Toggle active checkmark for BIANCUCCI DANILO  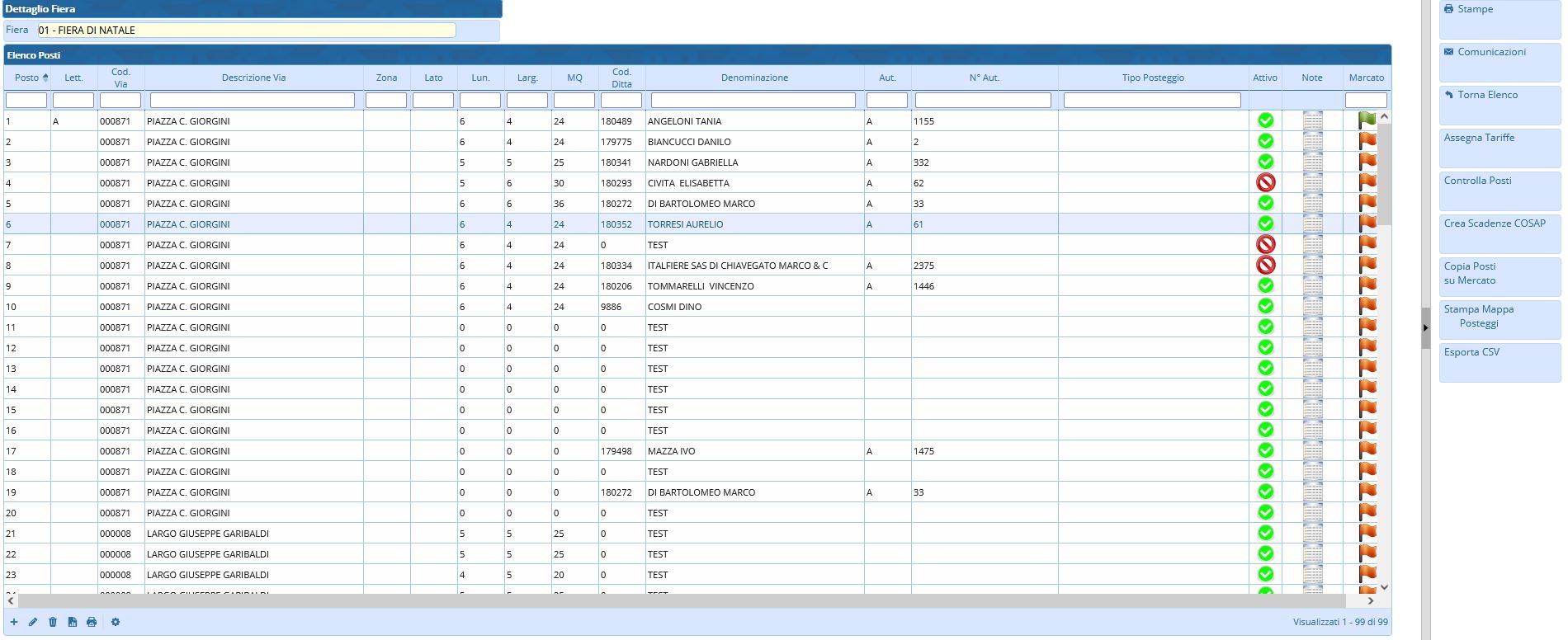pos(1265,141)
